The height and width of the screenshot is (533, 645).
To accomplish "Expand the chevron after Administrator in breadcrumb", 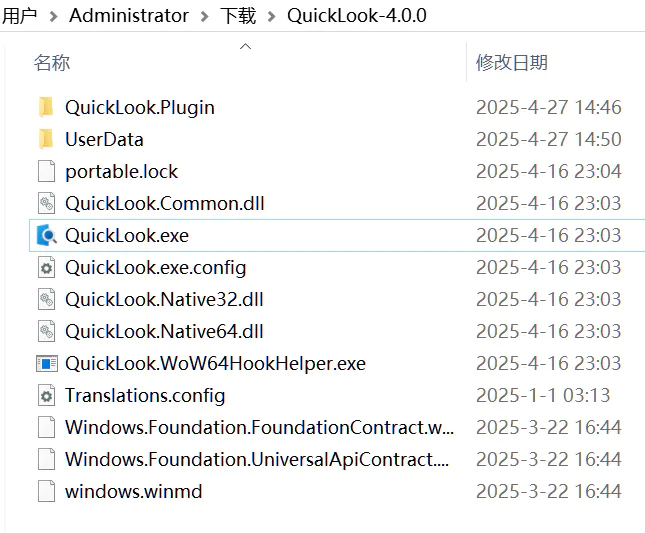I will (x=204, y=16).
